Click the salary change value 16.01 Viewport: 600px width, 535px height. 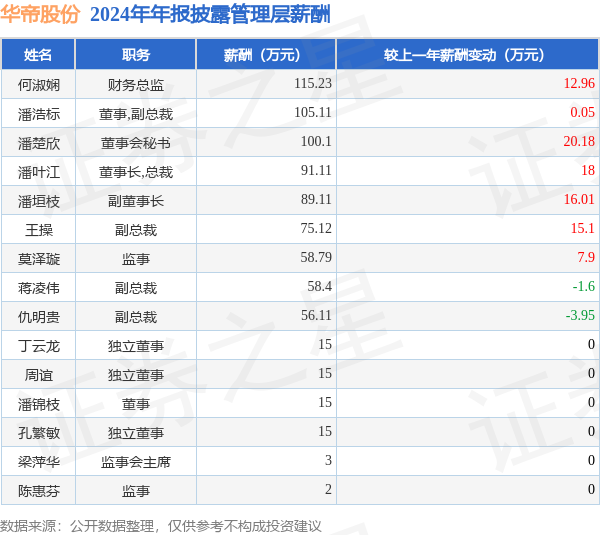[x=579, y=199]
